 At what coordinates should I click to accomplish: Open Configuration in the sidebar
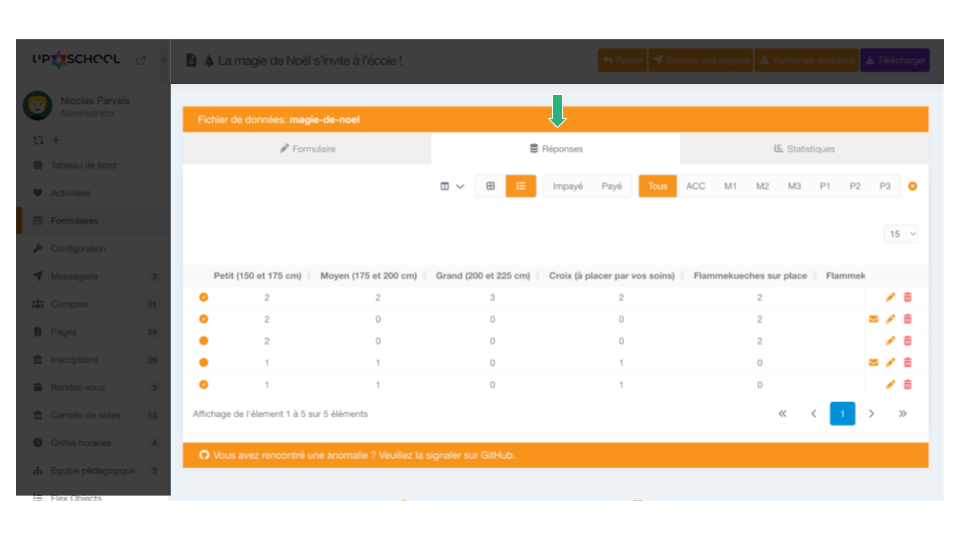pyautogui.click(x=78, y=249)
